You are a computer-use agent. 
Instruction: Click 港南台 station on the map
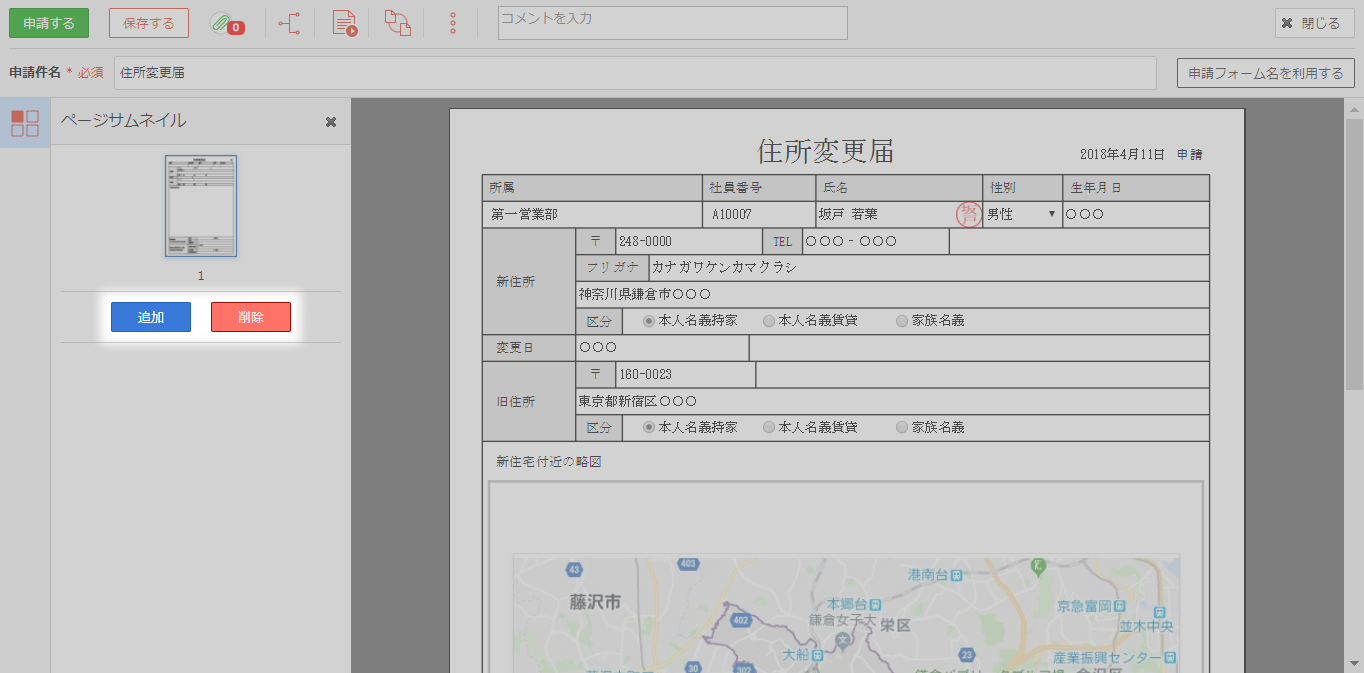tap(935, 575)
